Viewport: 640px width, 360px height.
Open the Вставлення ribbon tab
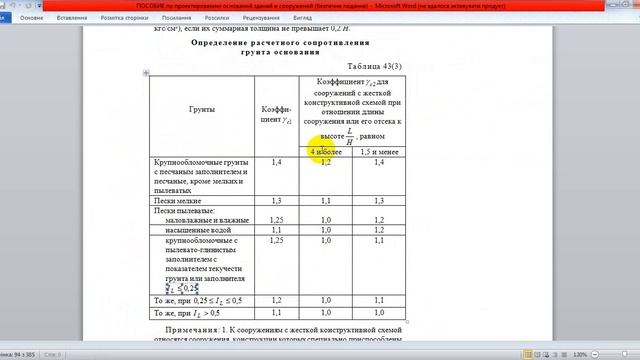(x=72, y=18)
